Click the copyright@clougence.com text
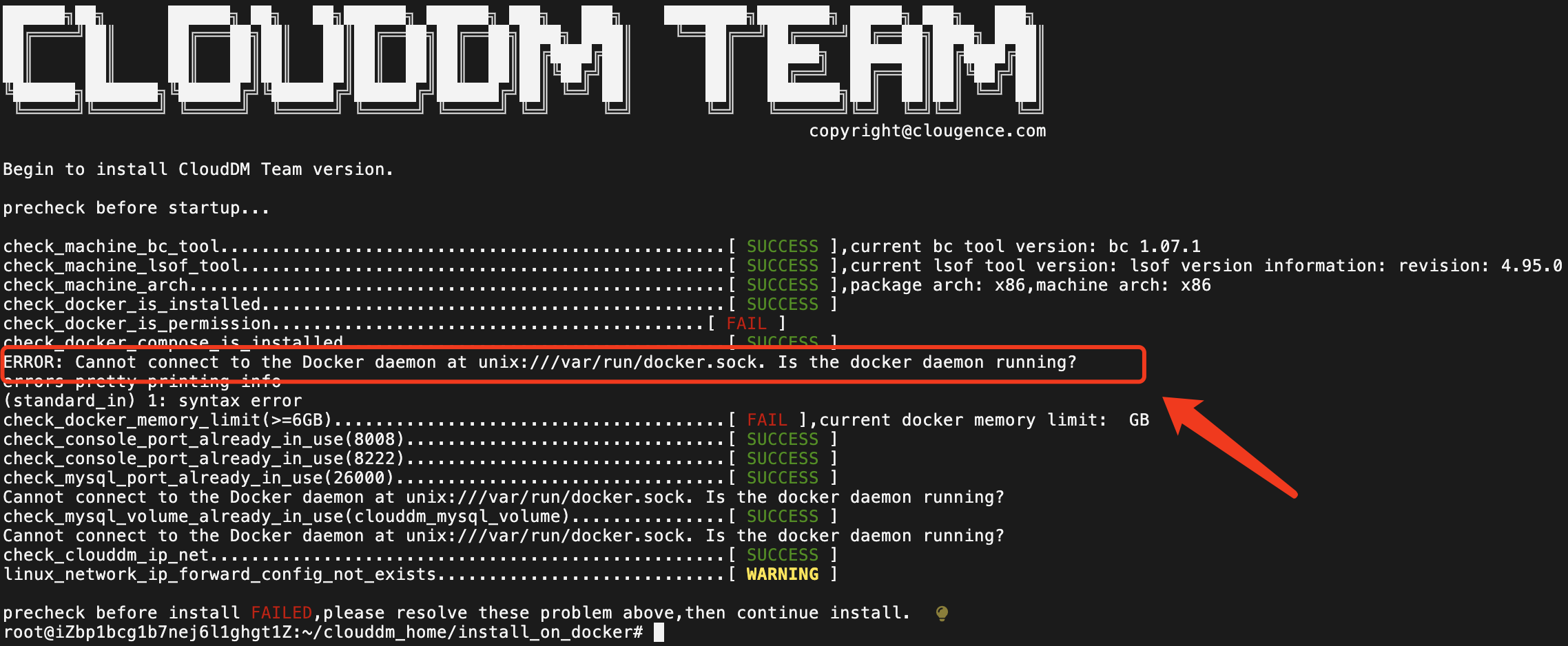The image size is (1568, 646). pos(927,131)
